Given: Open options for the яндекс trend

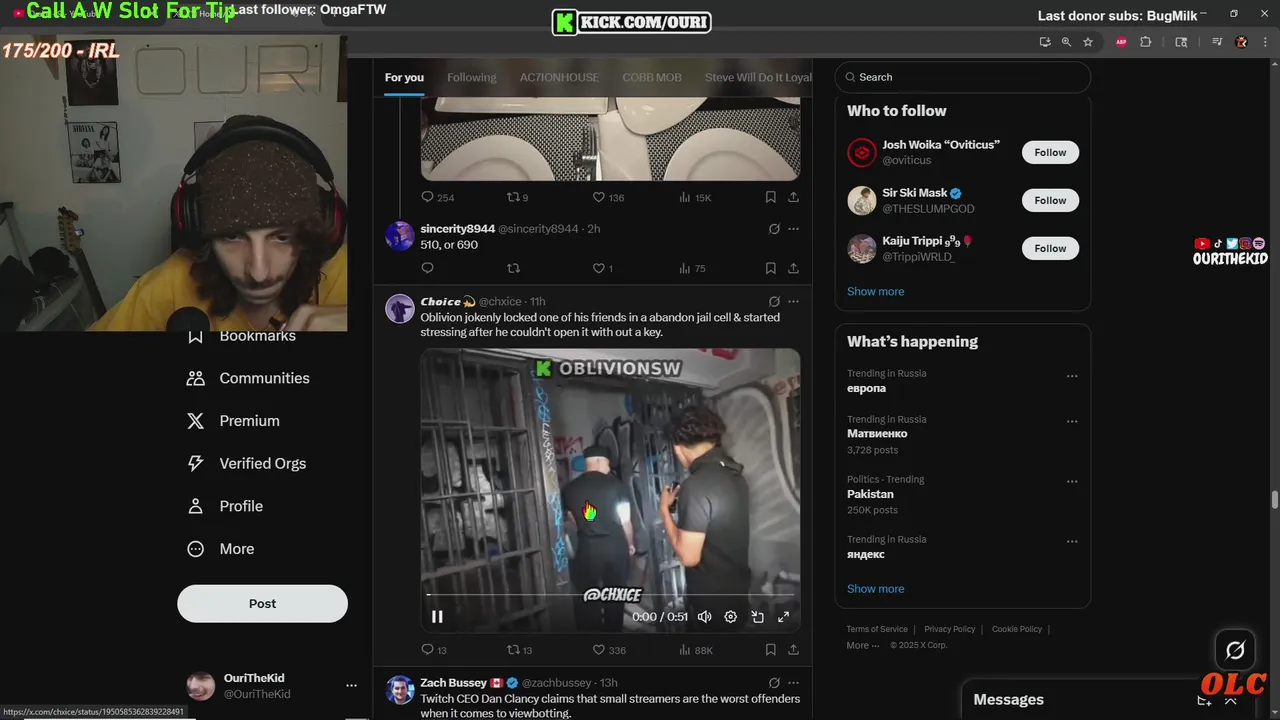Looking at the screenshot, I should [1072, 542].
